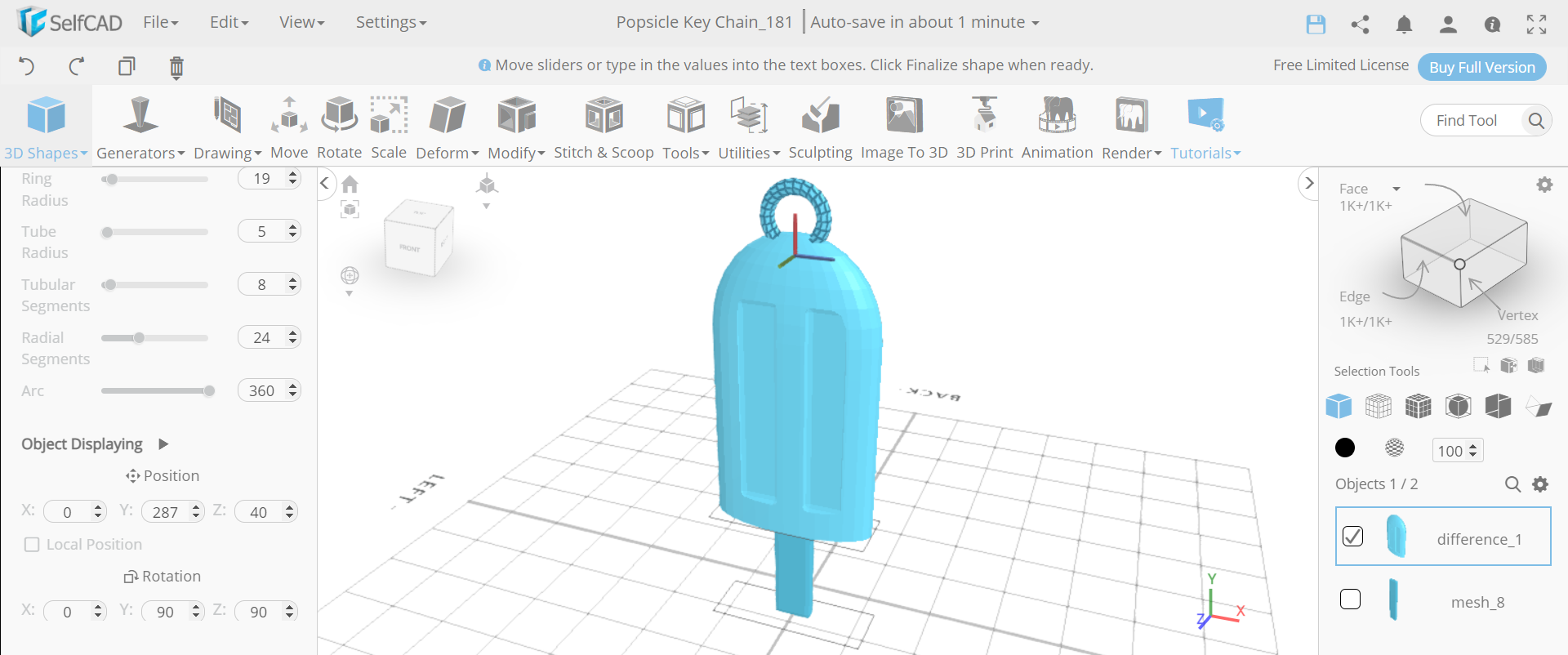Click the home view icon in viewport
1568x655 pixels.
(350, 184)
